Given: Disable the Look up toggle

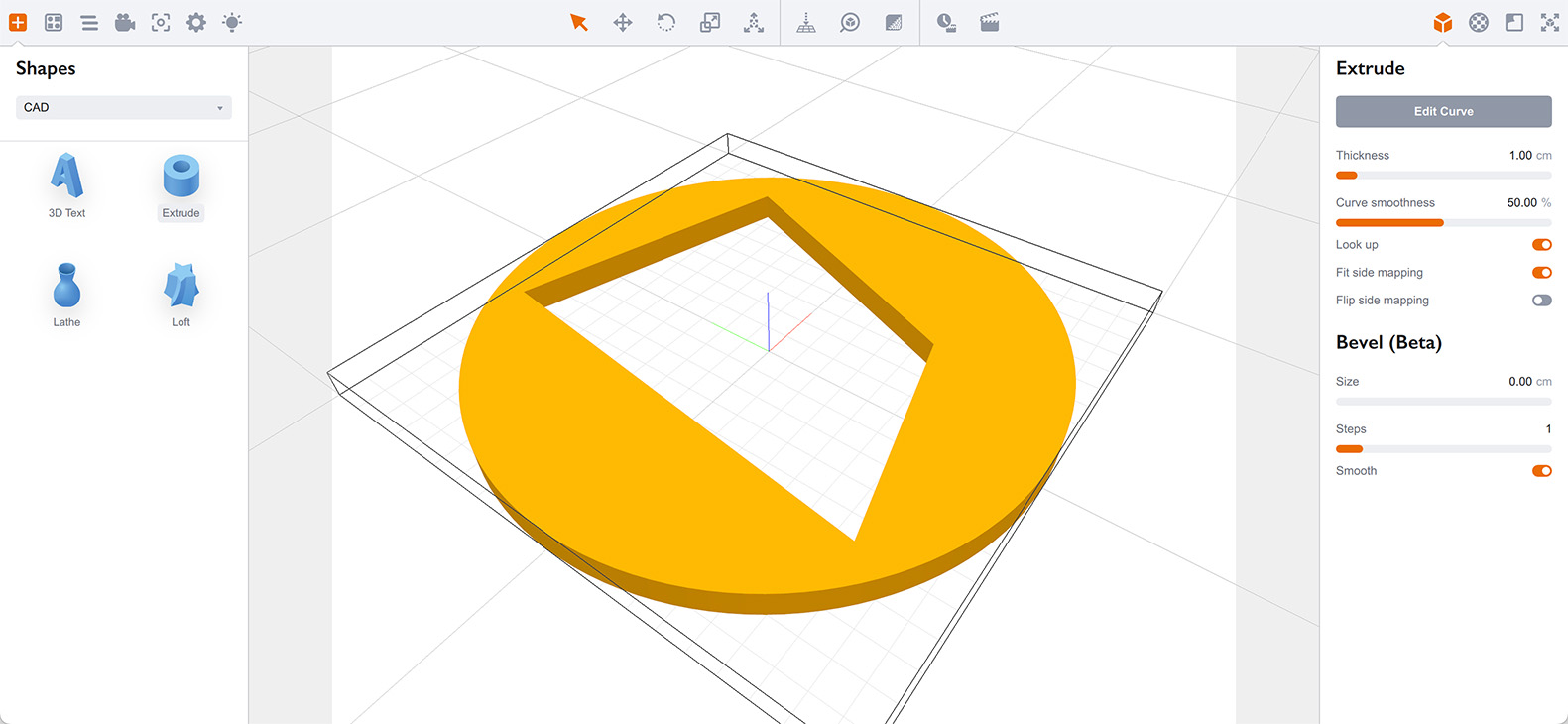Looking at the screenshot, I should point(1541,245).
